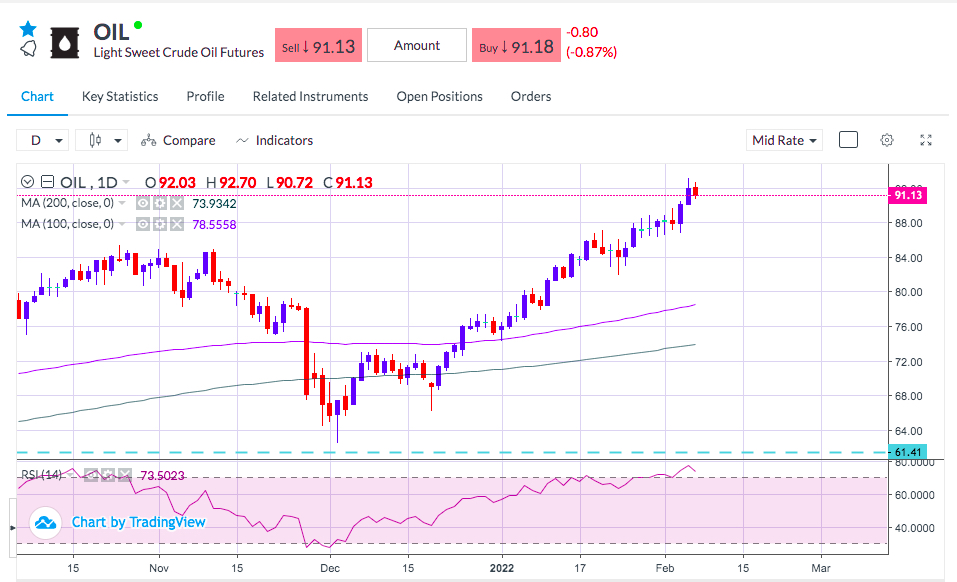This screenshot has width=957, height=582.
Task: Click the MA 100 value 78.5558
Action: coord(214,225)
